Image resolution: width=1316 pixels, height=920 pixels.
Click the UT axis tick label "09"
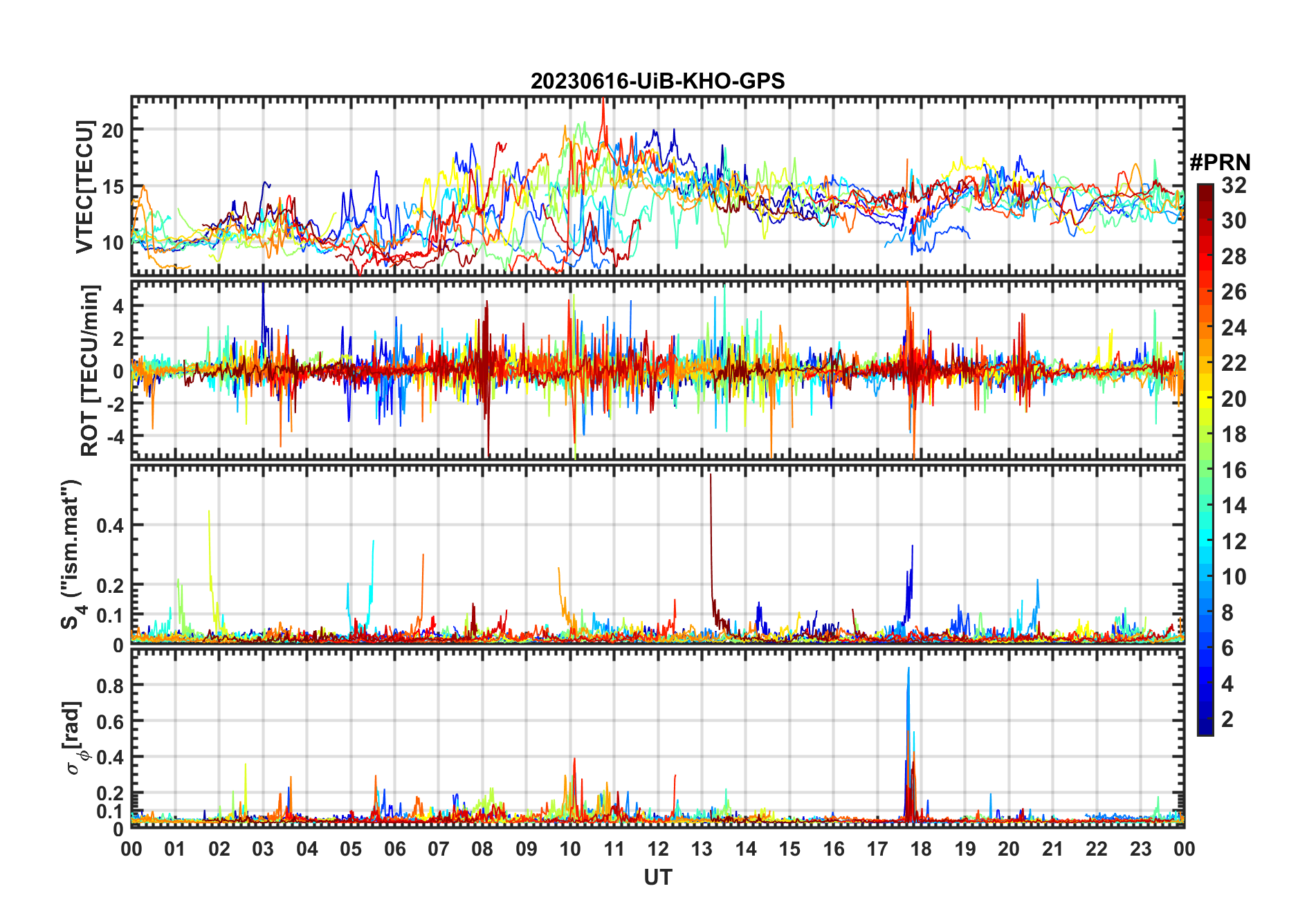pos(527,849)
